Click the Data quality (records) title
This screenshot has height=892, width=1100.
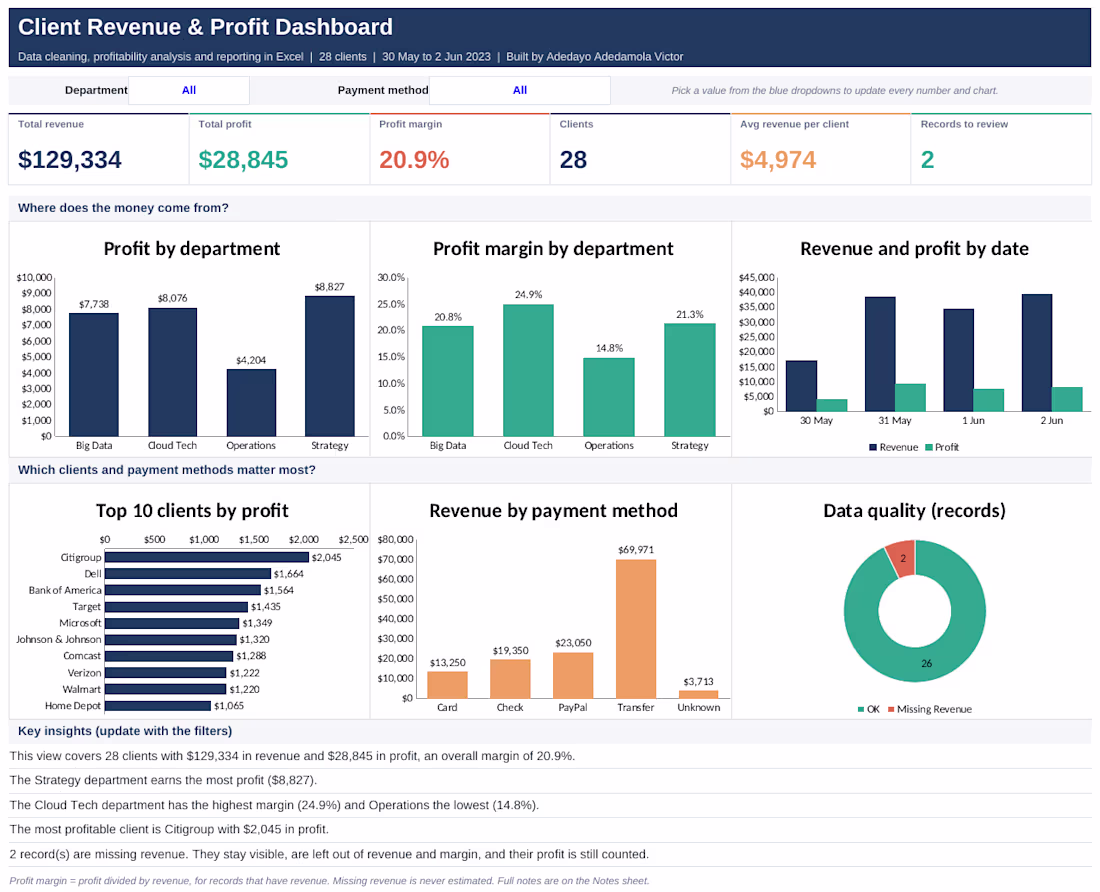pyautogui.click(x=914, y=511)
